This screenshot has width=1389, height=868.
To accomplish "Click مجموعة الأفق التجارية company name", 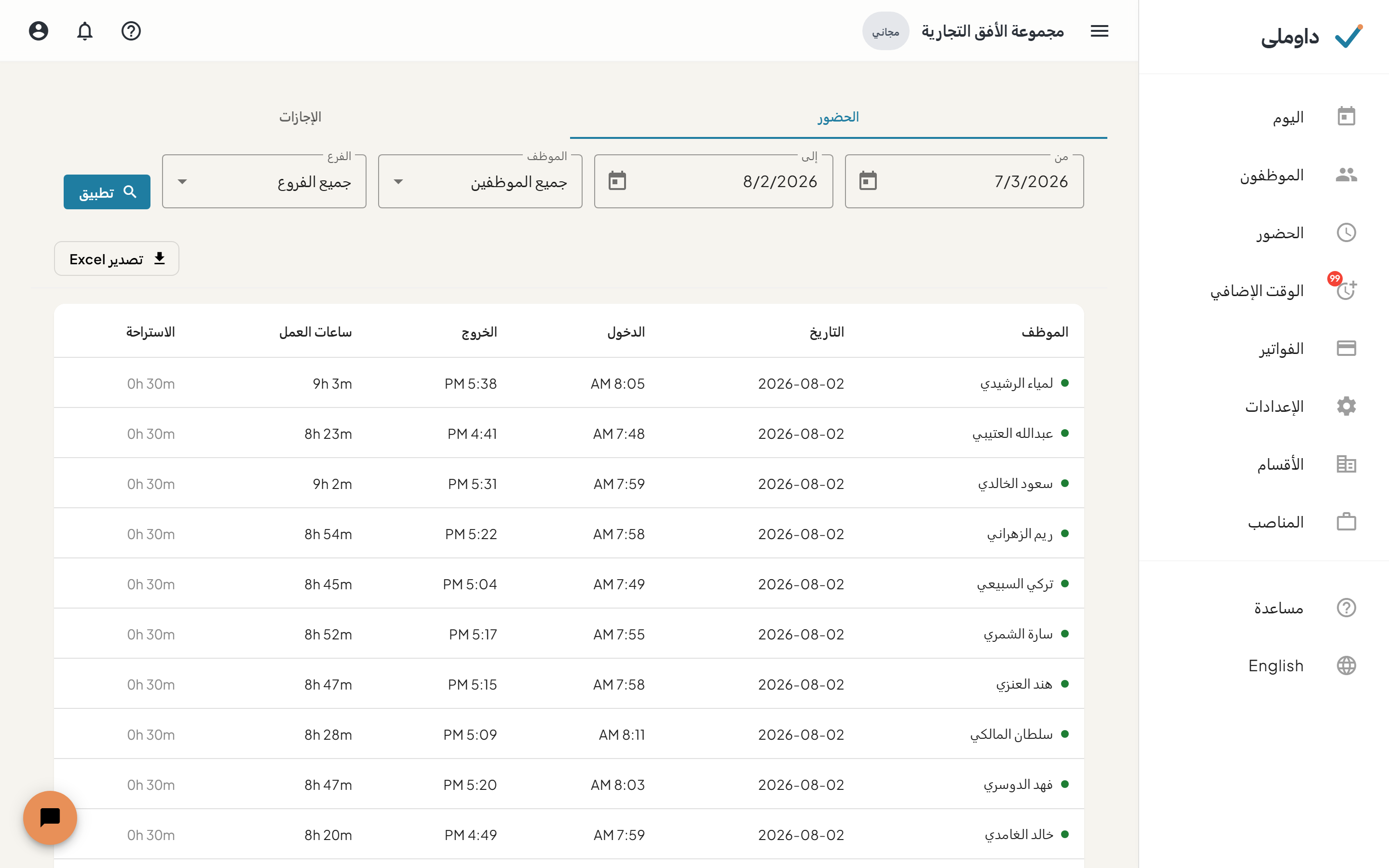I will [x=993, y=31].
